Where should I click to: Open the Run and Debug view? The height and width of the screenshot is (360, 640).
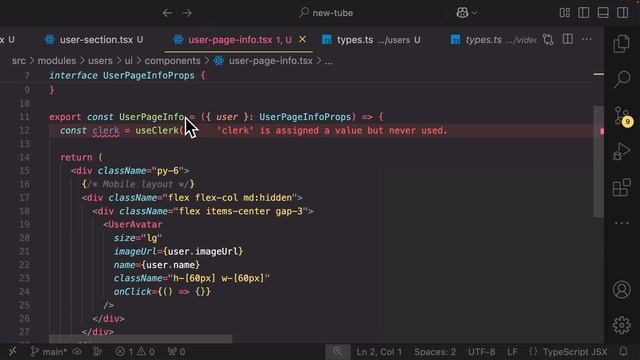tap(622, 151)
